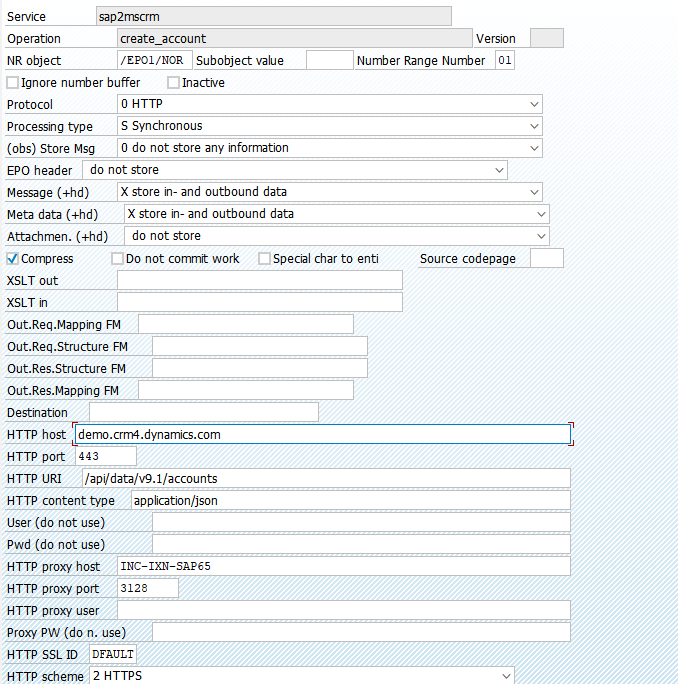Toggle Do not commit work option

[117, 259]
